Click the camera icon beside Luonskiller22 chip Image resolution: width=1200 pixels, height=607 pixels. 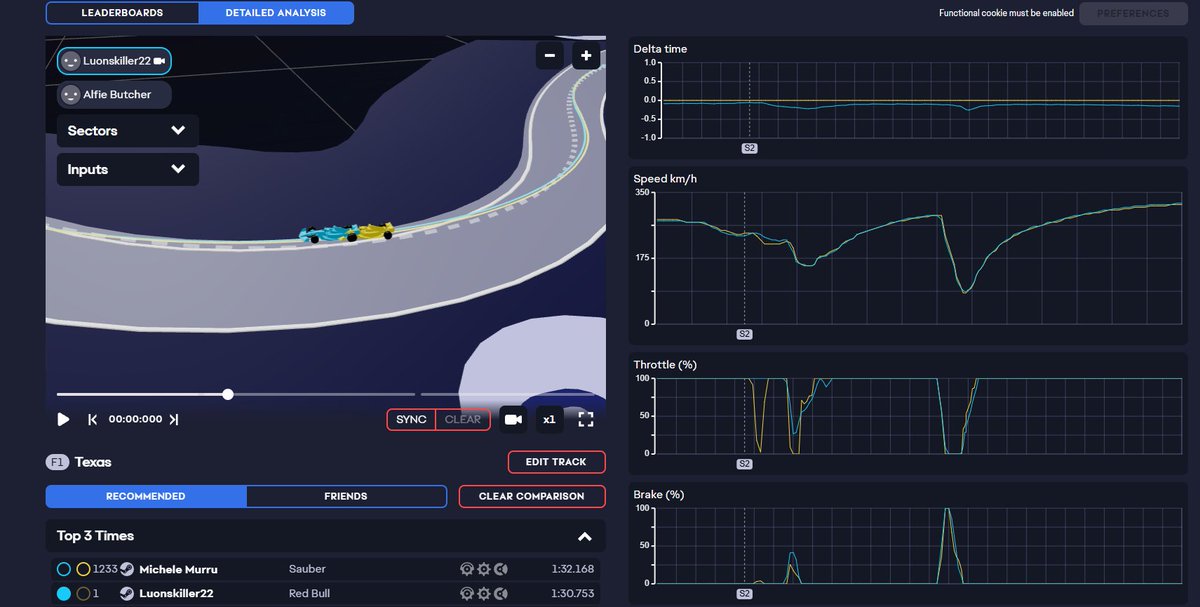point(159,61)
